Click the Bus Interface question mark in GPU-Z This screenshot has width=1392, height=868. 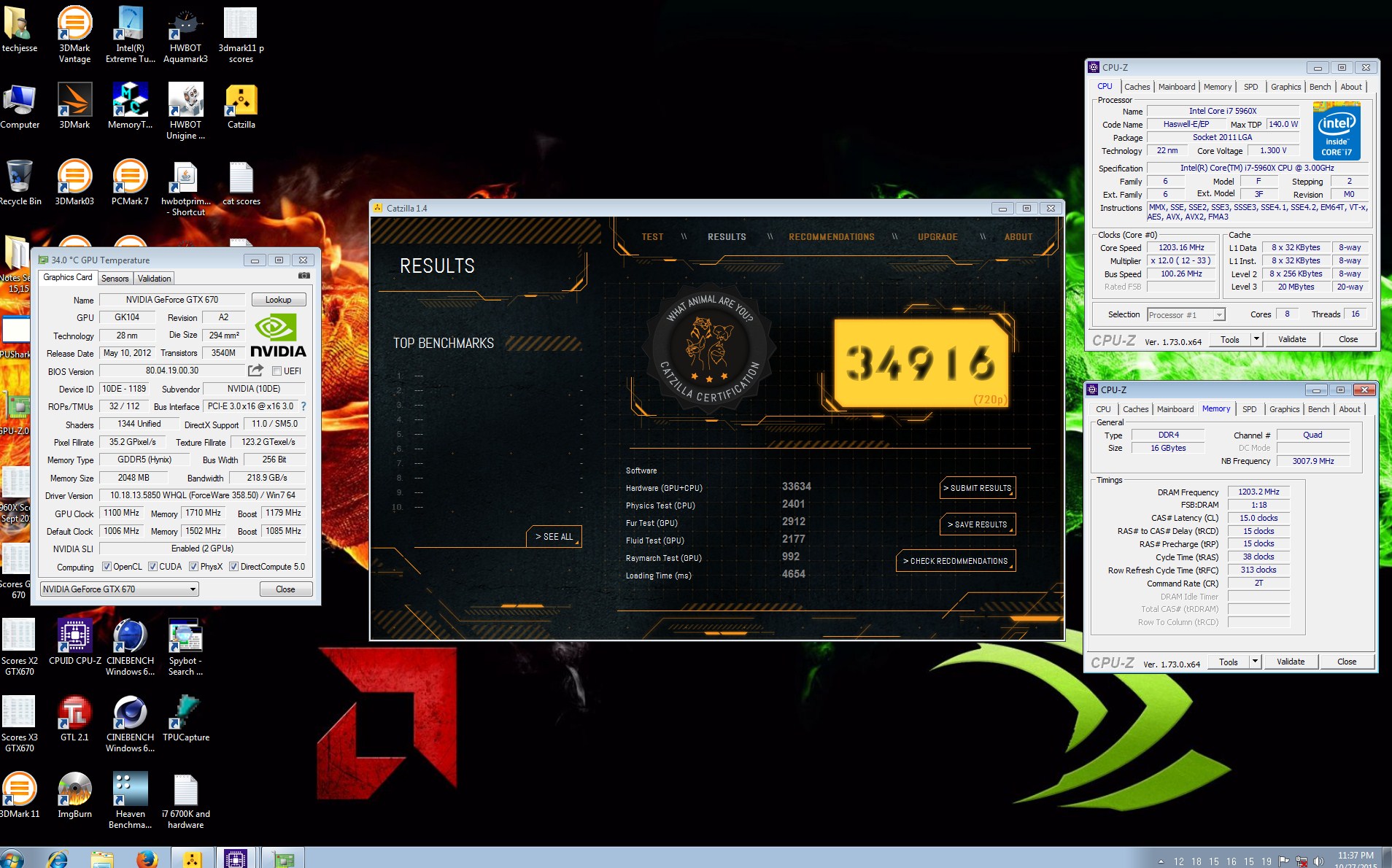click(x=303, y=406)
